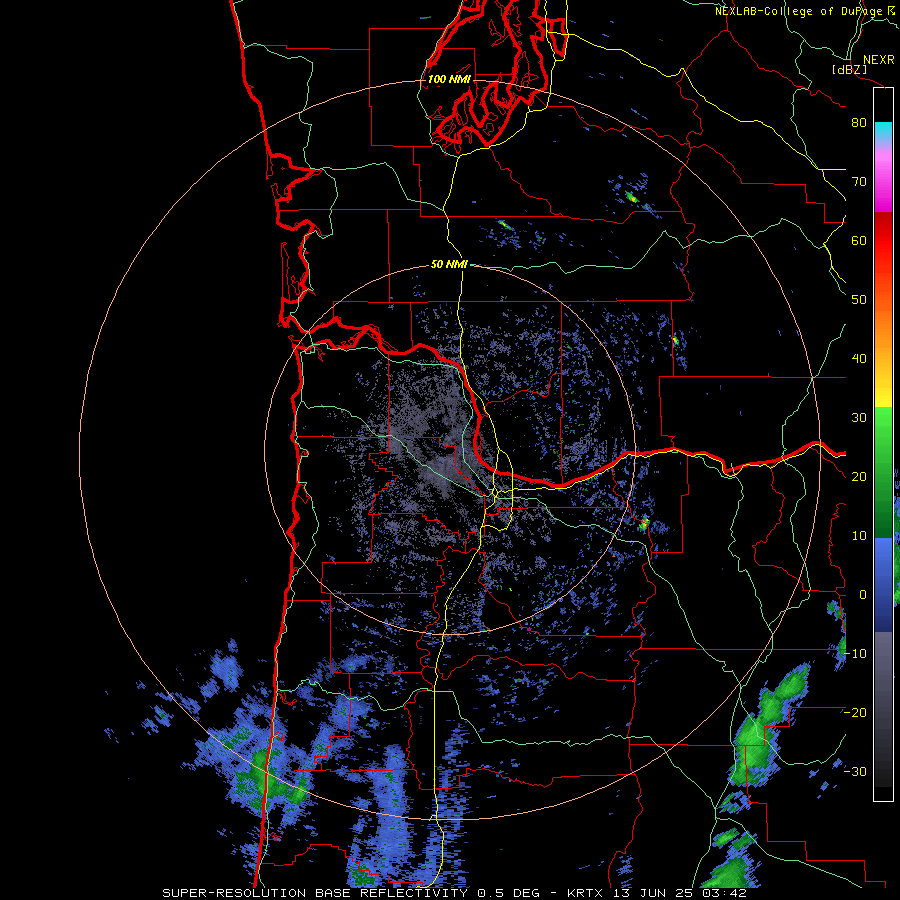The height and width of the screenshot is (900, 900).
Task: Click the -30 value on the dBZ scale
Action: click(855, 772)
